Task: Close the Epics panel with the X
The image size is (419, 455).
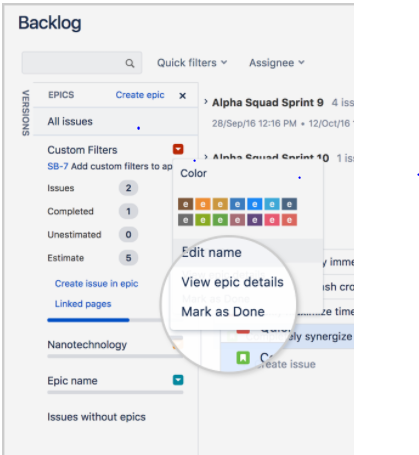Action: 182,96
